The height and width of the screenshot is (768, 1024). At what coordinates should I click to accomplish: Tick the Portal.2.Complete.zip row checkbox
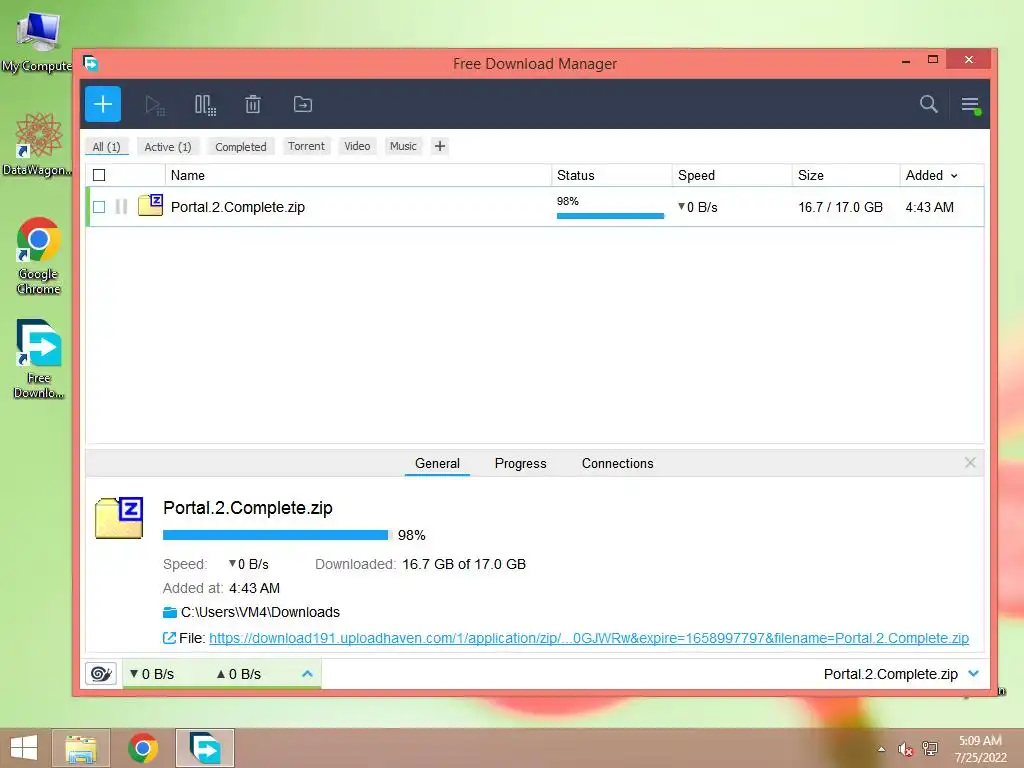99,207
